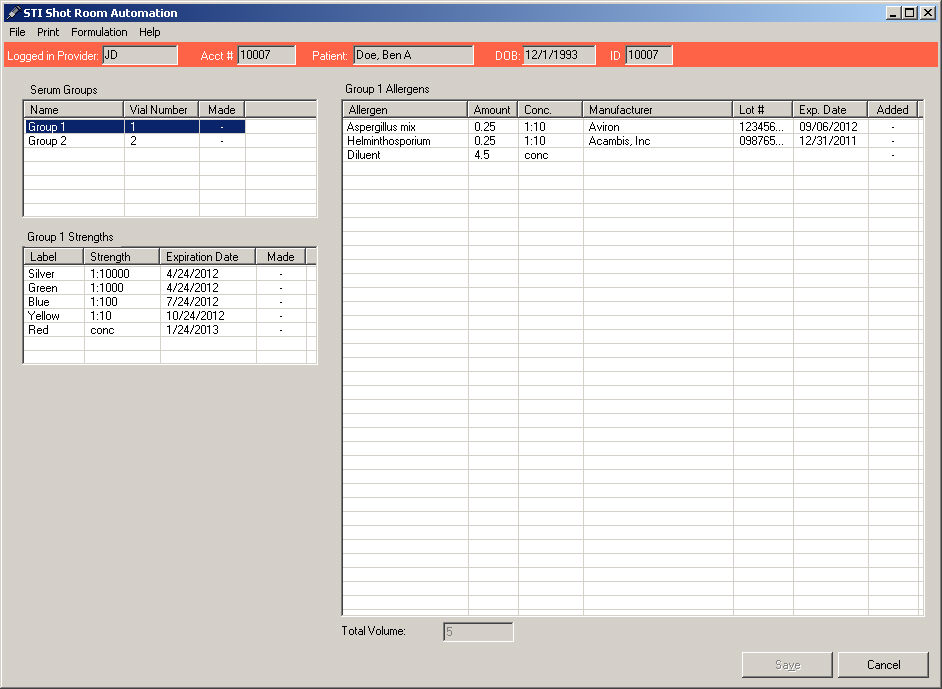Select the Helminthosporium allergen row

pyautogui.click(x=388, y=141)
